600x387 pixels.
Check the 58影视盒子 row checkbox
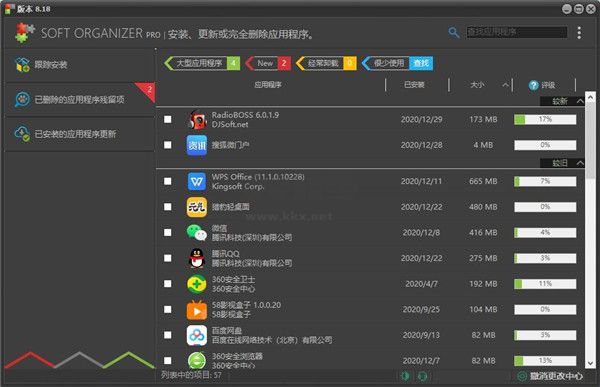(x=168, y=309)
